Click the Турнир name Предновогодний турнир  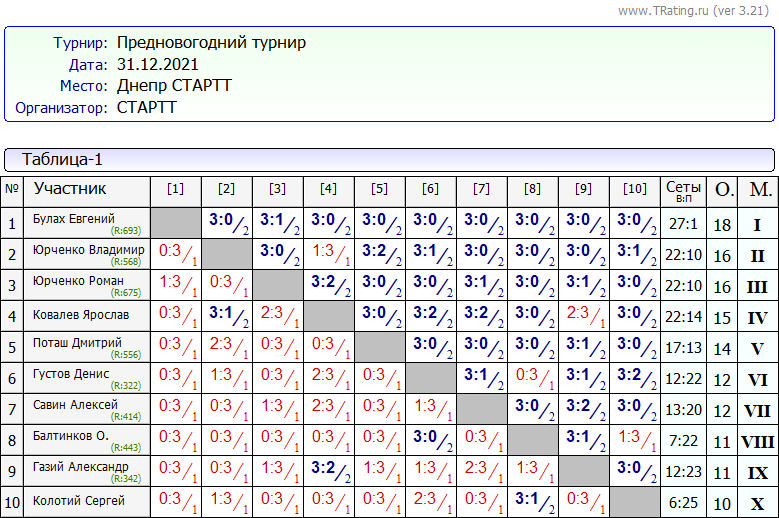coord(211,43)
